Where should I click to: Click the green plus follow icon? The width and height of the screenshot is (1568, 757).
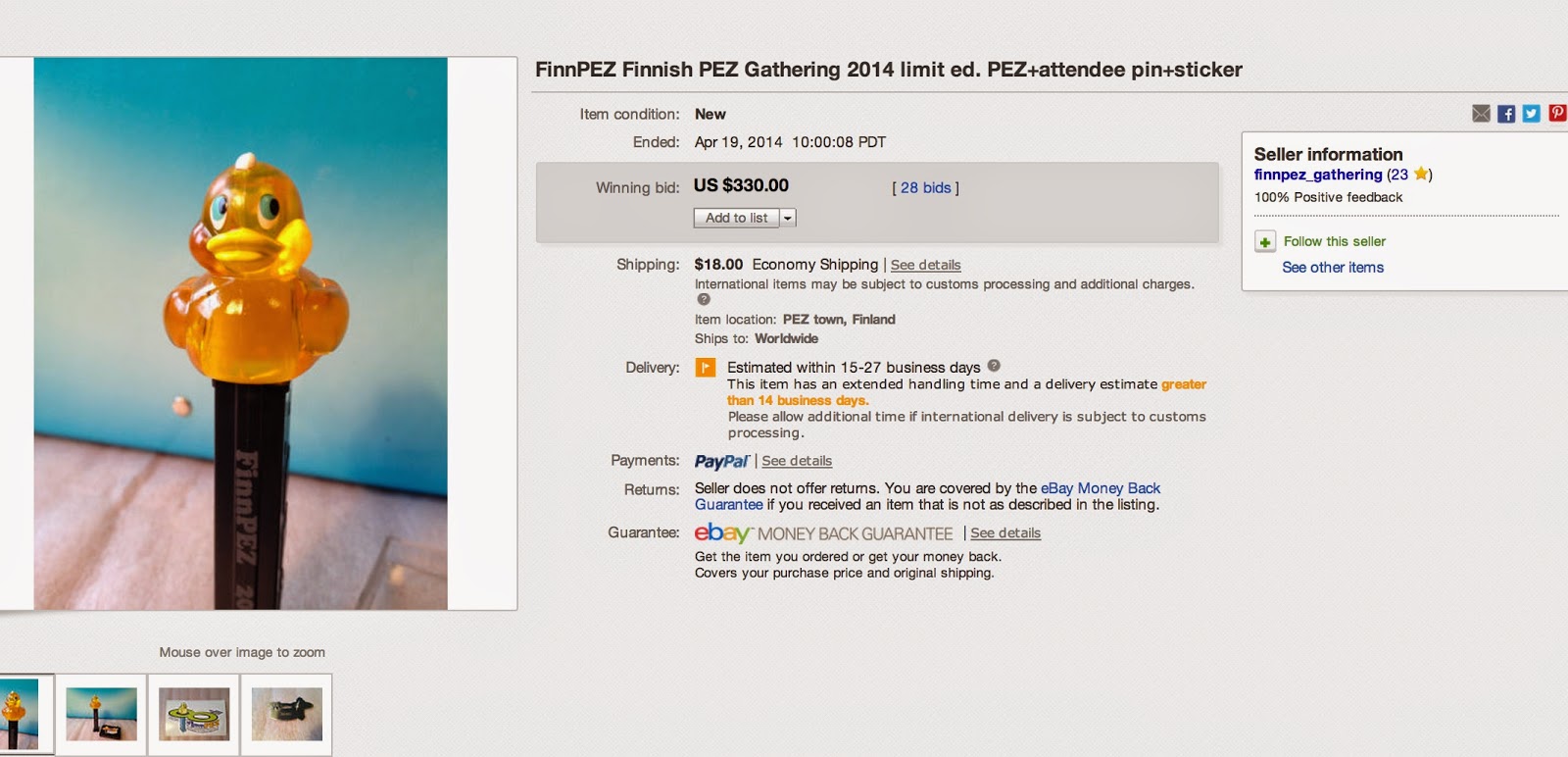click(x=1265, y=242)
